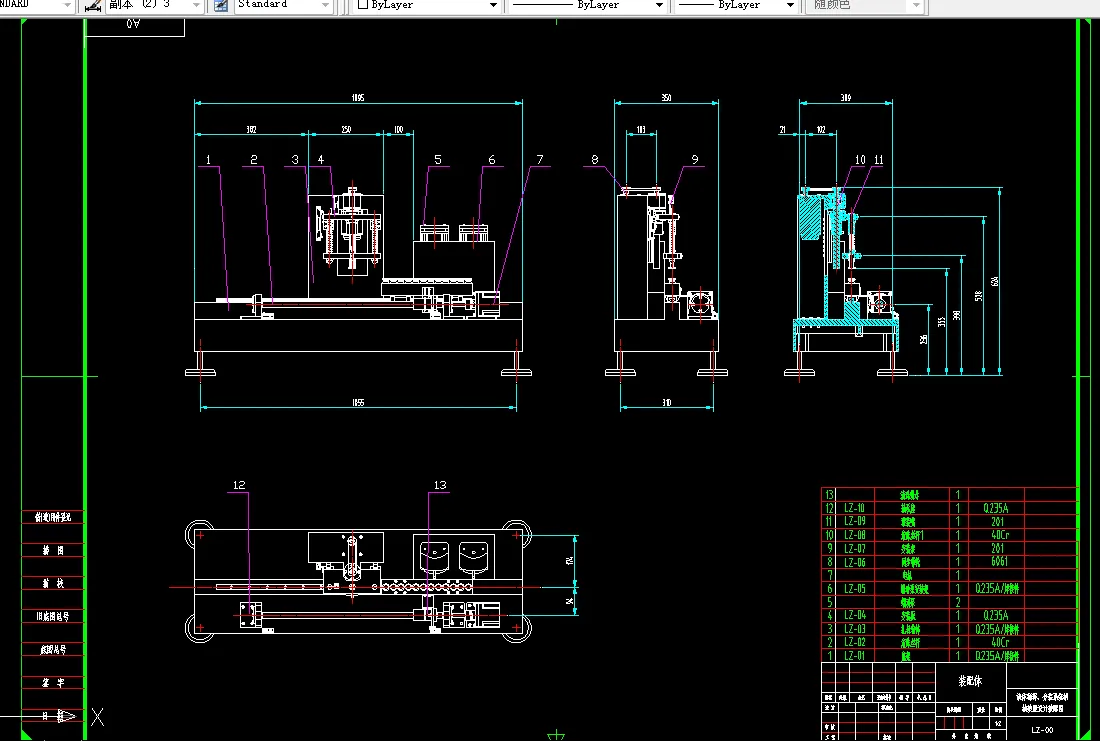The image size is (1100, 741).
Task: Click the LZ-04 part number cell
Action: pyautogui.click(x=854, y=615)
